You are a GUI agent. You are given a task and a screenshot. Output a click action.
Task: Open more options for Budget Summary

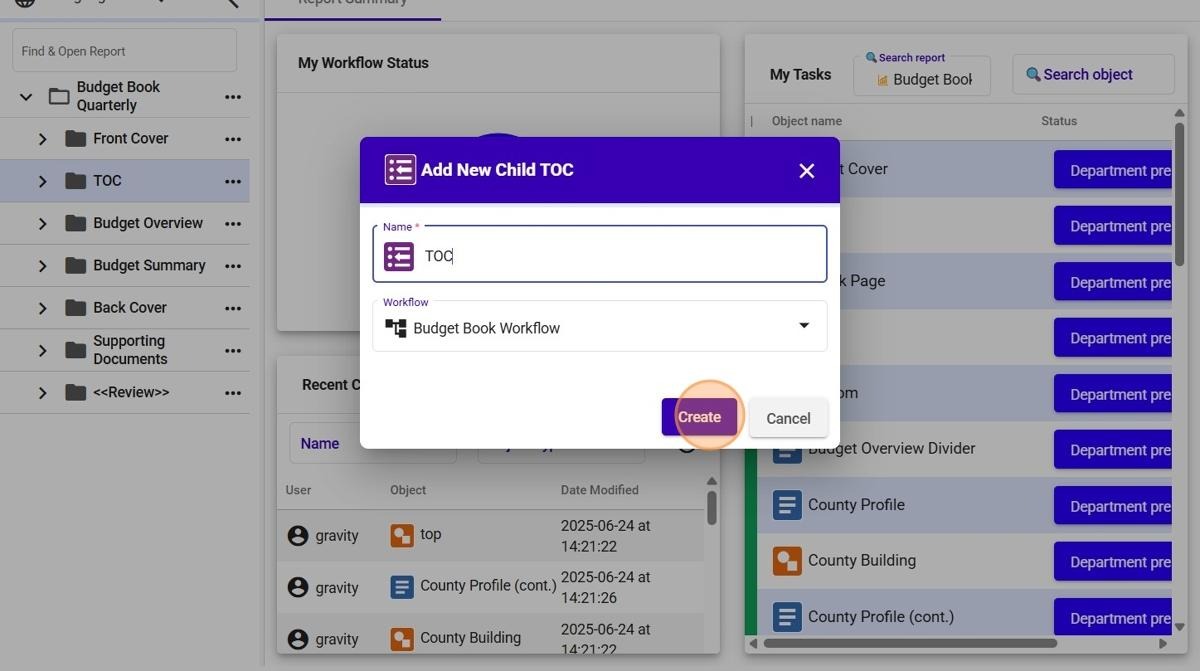[x=233, y=266]
